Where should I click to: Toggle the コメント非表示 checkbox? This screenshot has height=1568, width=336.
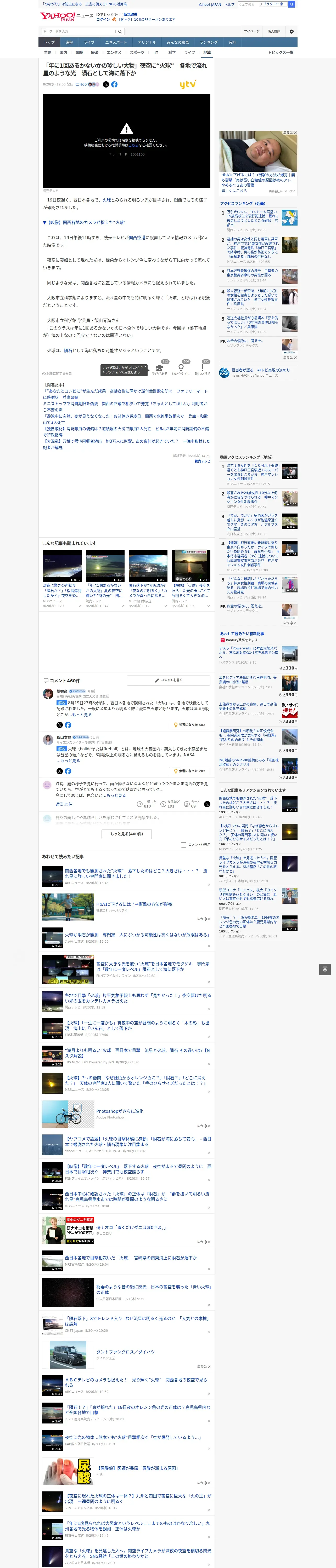coord(183,844)
